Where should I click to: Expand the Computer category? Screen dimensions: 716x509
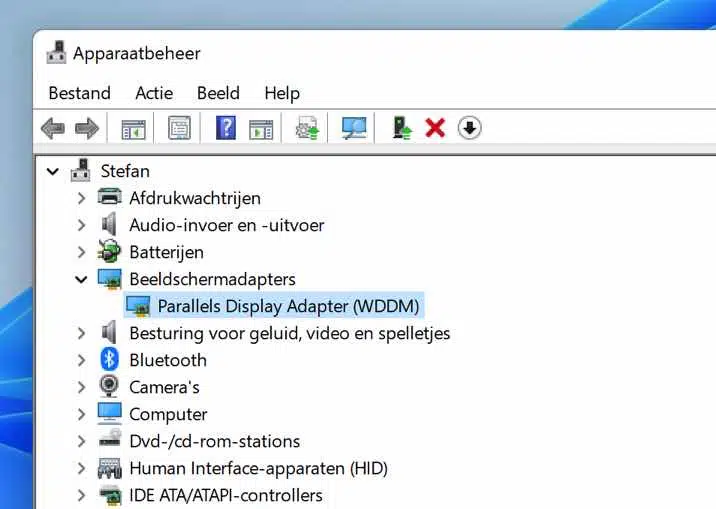tap(81, 414)
